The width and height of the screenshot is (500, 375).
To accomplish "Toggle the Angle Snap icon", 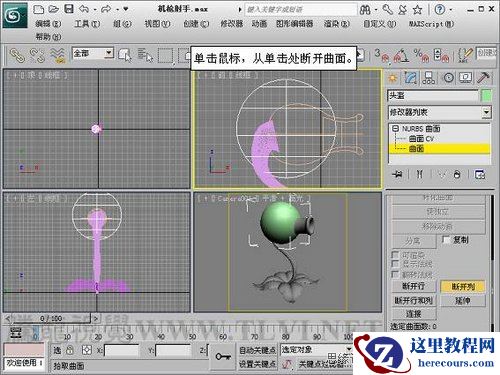I will [401, 56].
